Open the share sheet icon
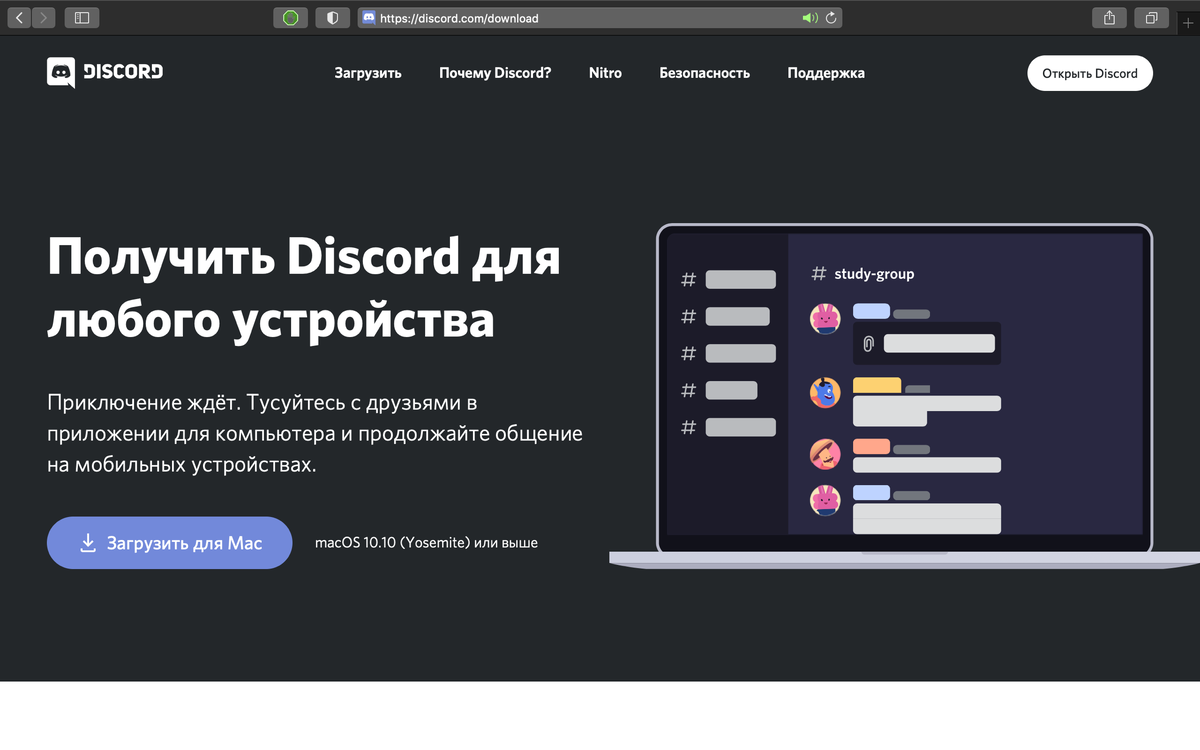This screenshot has height=750, width=1200. [x=1109, y=17]
